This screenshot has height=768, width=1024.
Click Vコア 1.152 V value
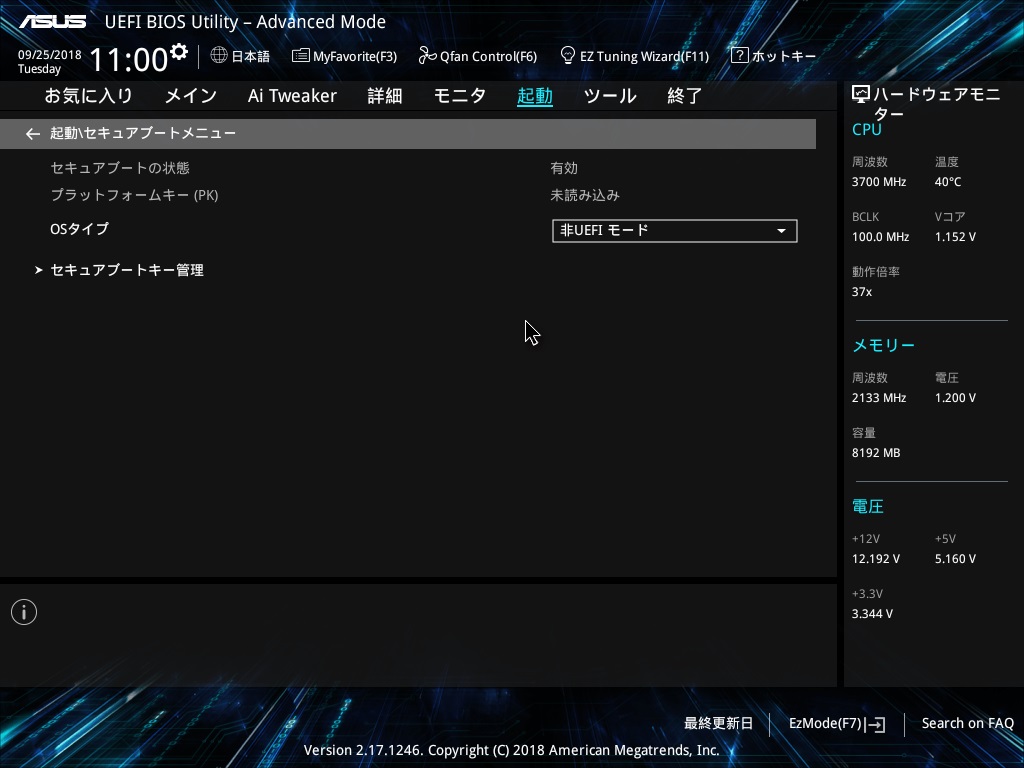click(955, 237)
